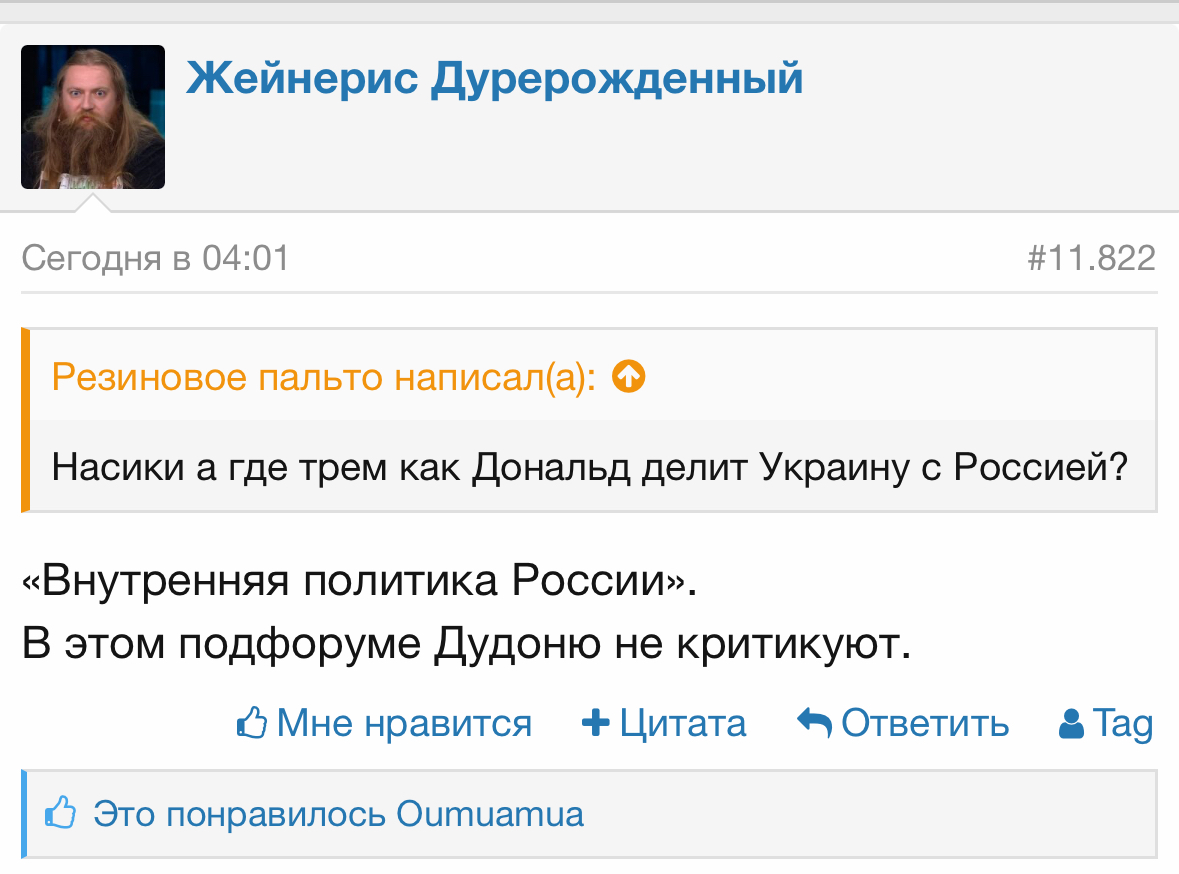Screen dimensions: 1179x874
Task: Open Oumuamua's profile from the likes bar
Action: coord(490,814)
